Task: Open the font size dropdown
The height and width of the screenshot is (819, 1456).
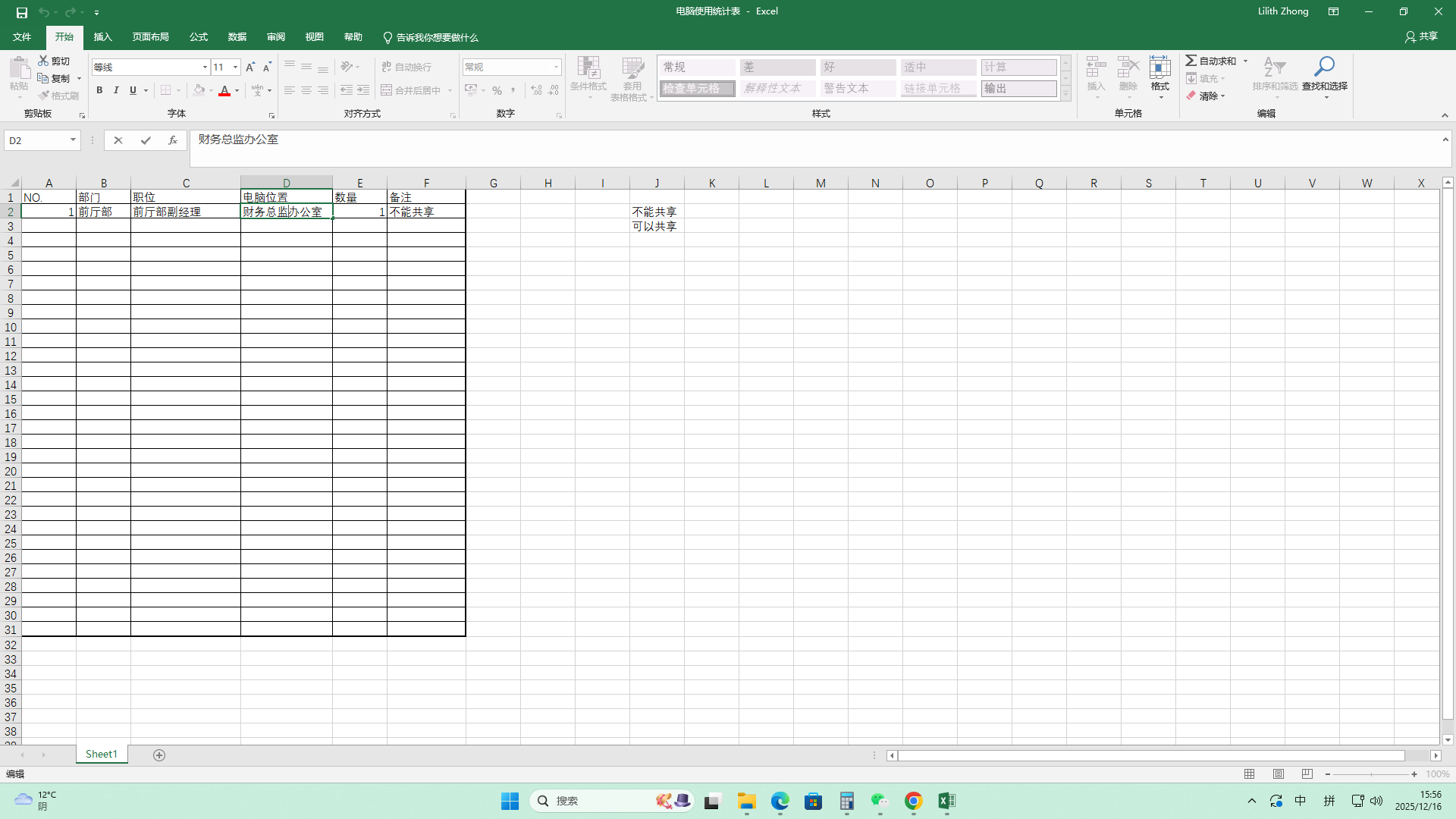Action: click(x=235, y=67)
